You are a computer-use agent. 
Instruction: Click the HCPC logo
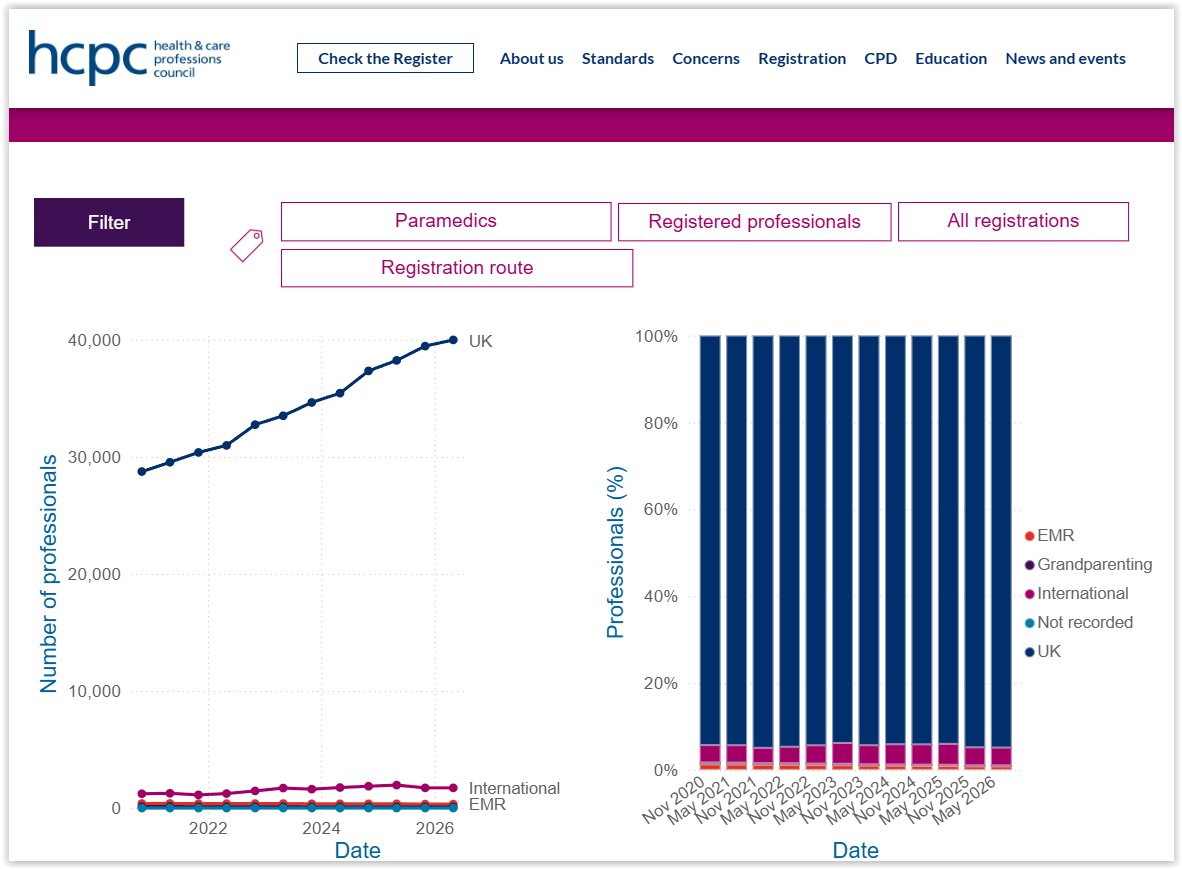click(129, 57)
